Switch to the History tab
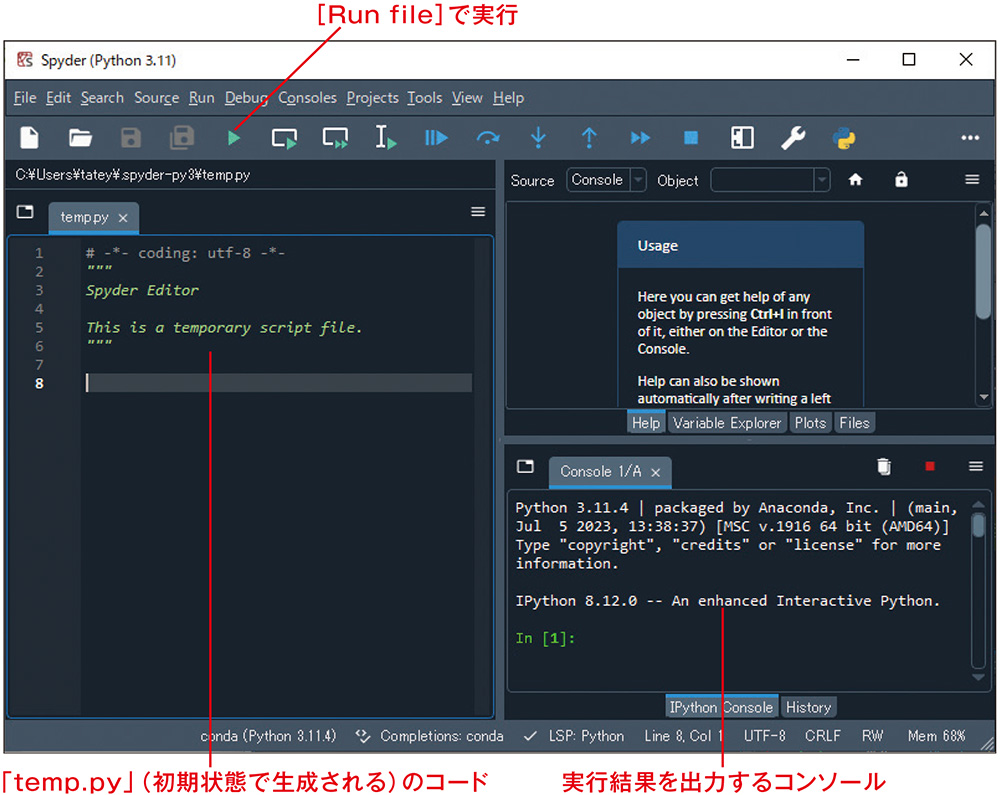This screenshot has height=795, width=1000. pos(808,707)
